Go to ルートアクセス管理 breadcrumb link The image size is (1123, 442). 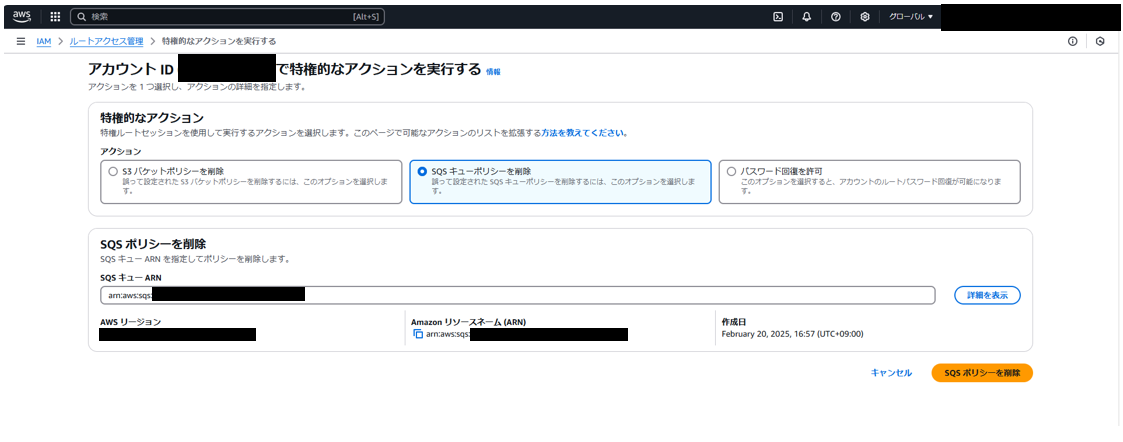point(106,42)
